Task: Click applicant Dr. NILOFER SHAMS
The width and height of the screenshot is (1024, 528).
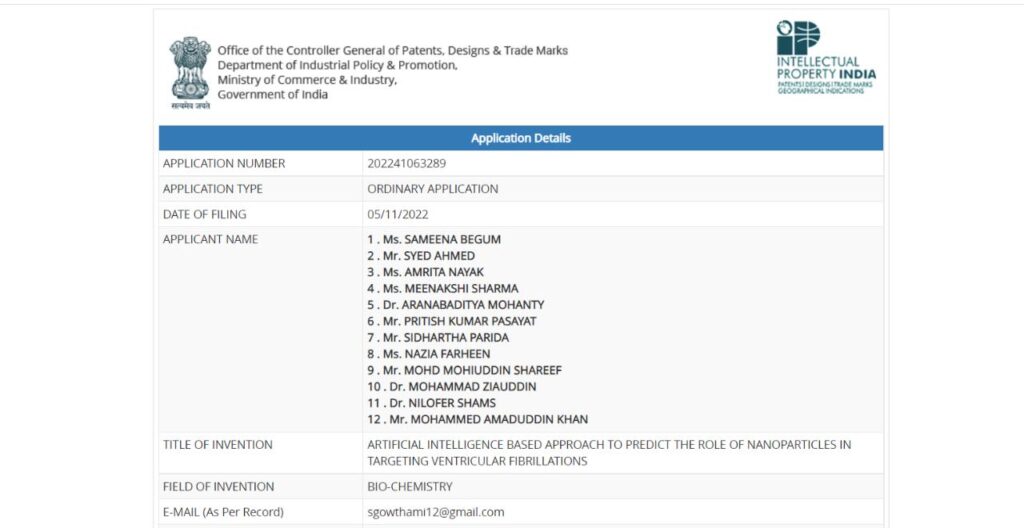Action: tap(431, 403)
